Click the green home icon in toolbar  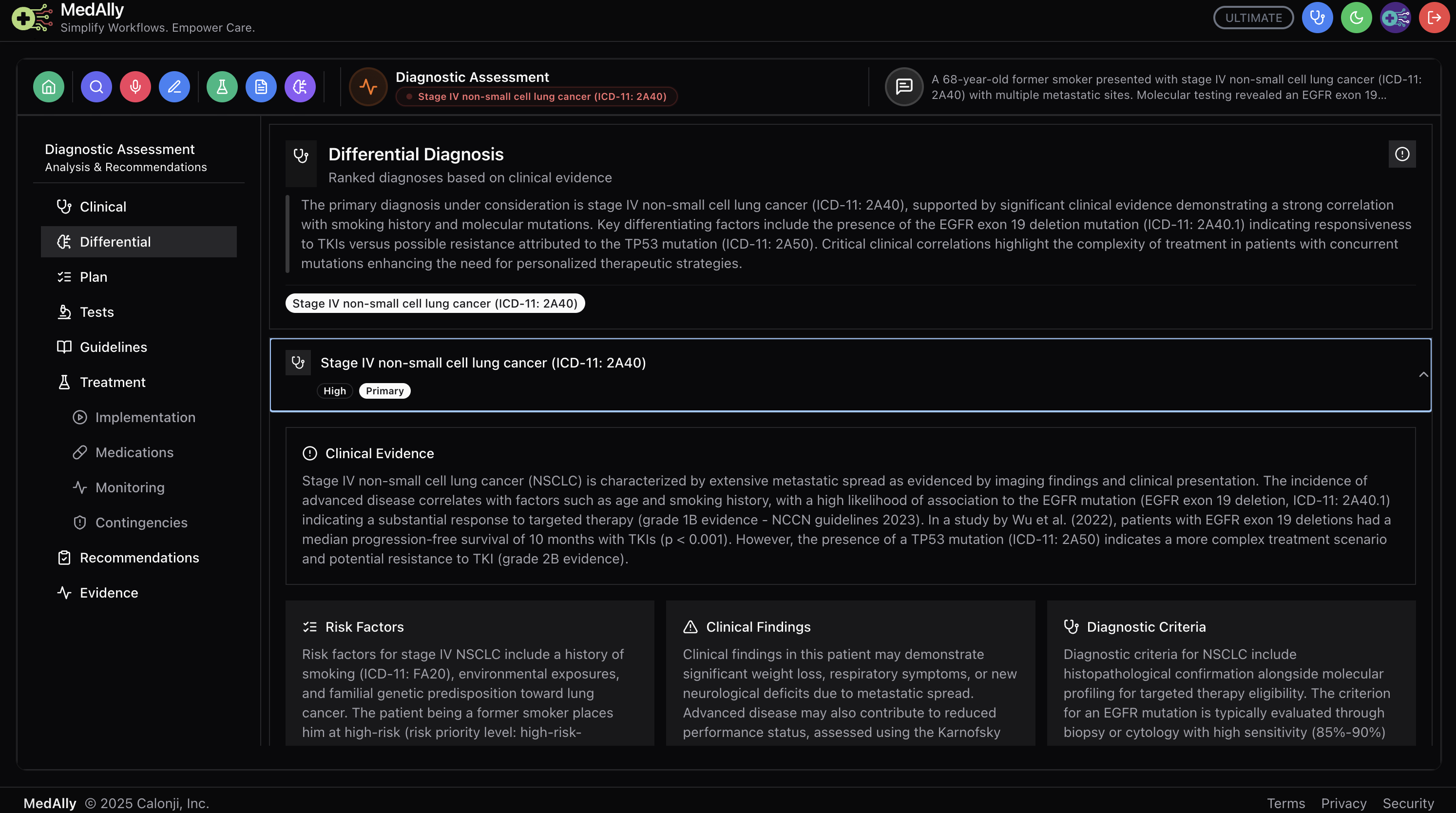49,86
